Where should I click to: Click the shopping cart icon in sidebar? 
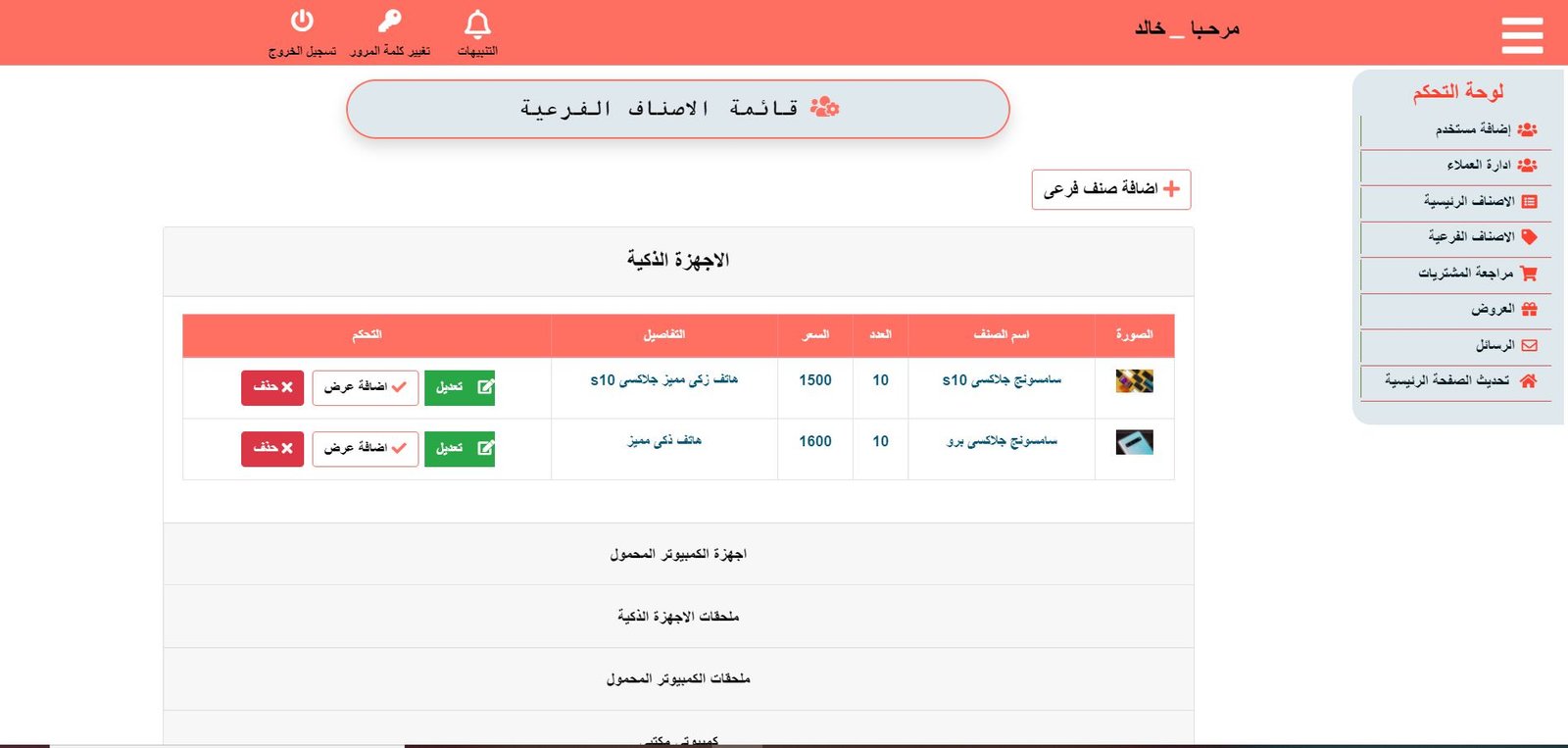(x=1528, y=274)
